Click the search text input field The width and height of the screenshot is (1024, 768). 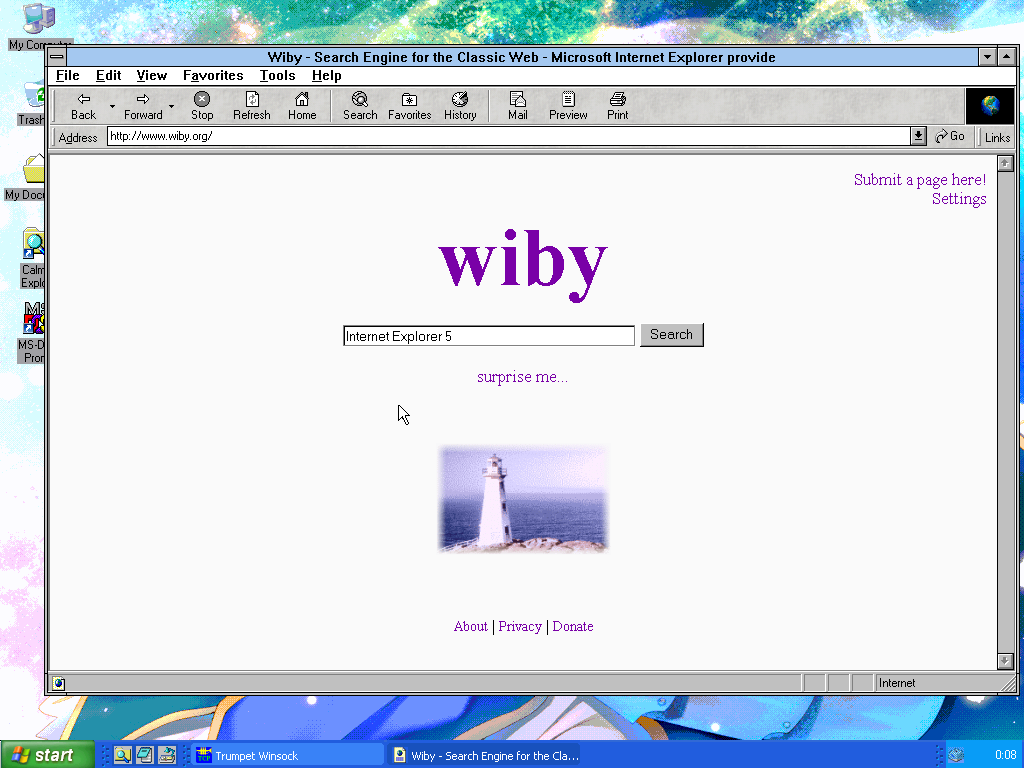point(489,336)
